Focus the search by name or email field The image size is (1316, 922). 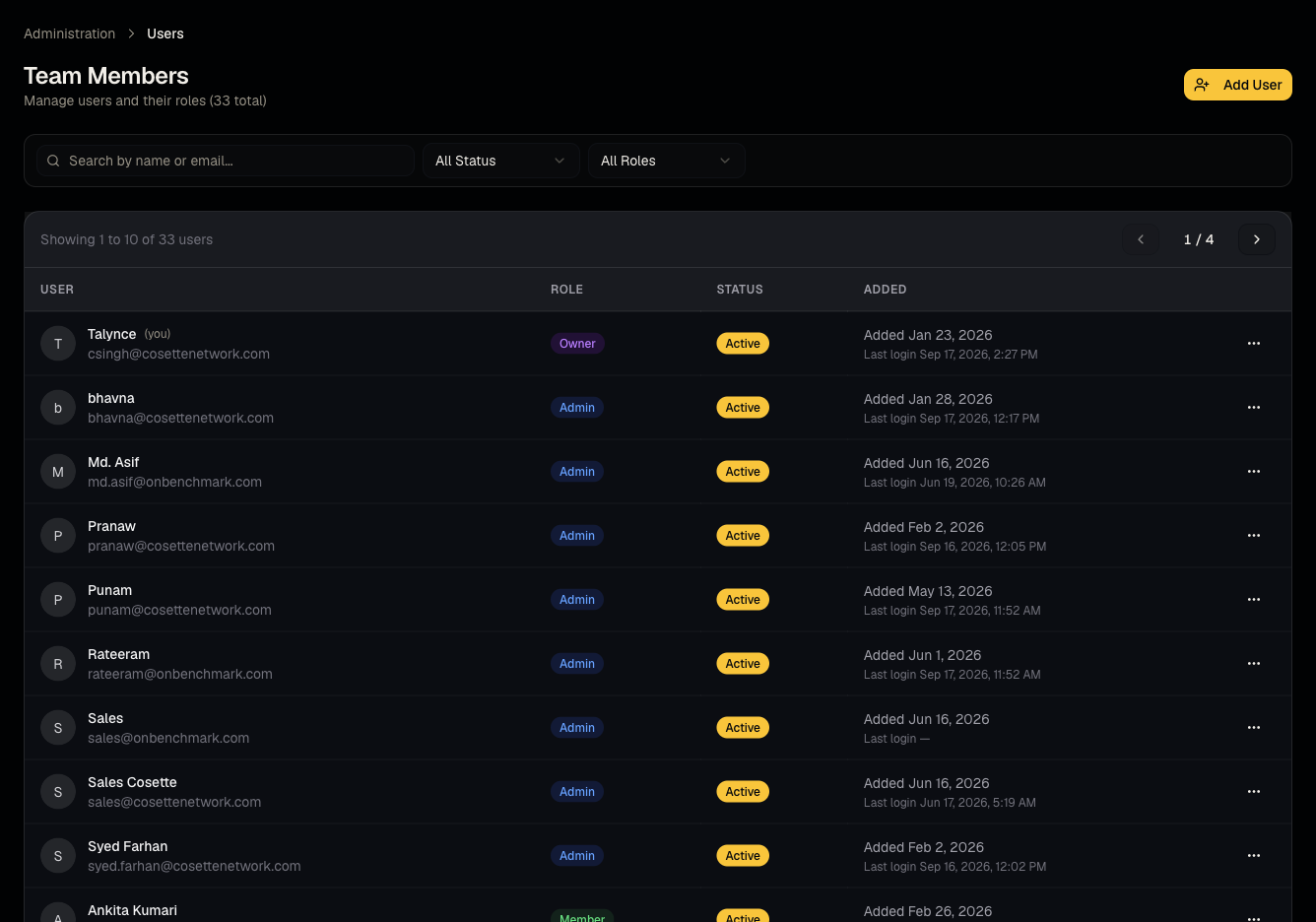[226, 161]
